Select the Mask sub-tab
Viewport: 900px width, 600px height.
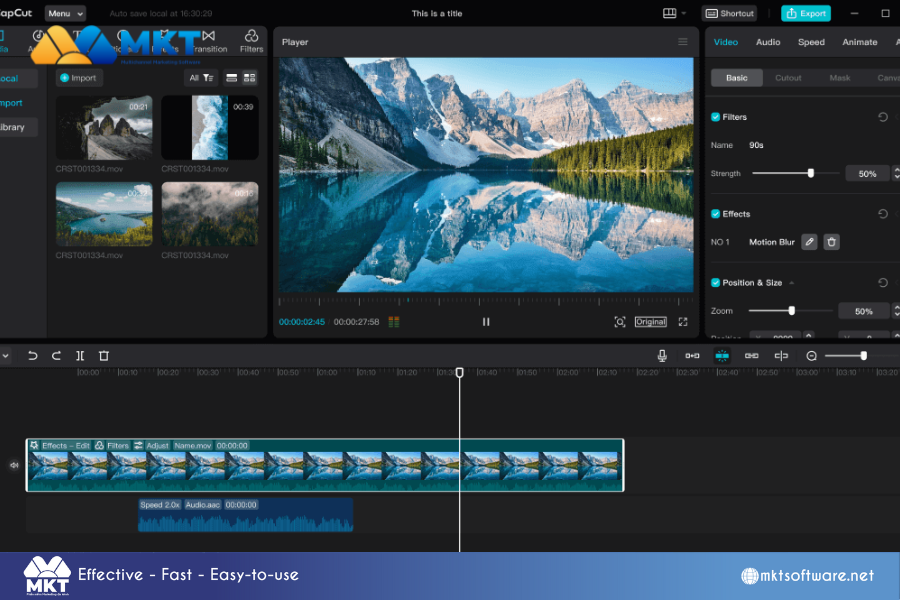840,78
